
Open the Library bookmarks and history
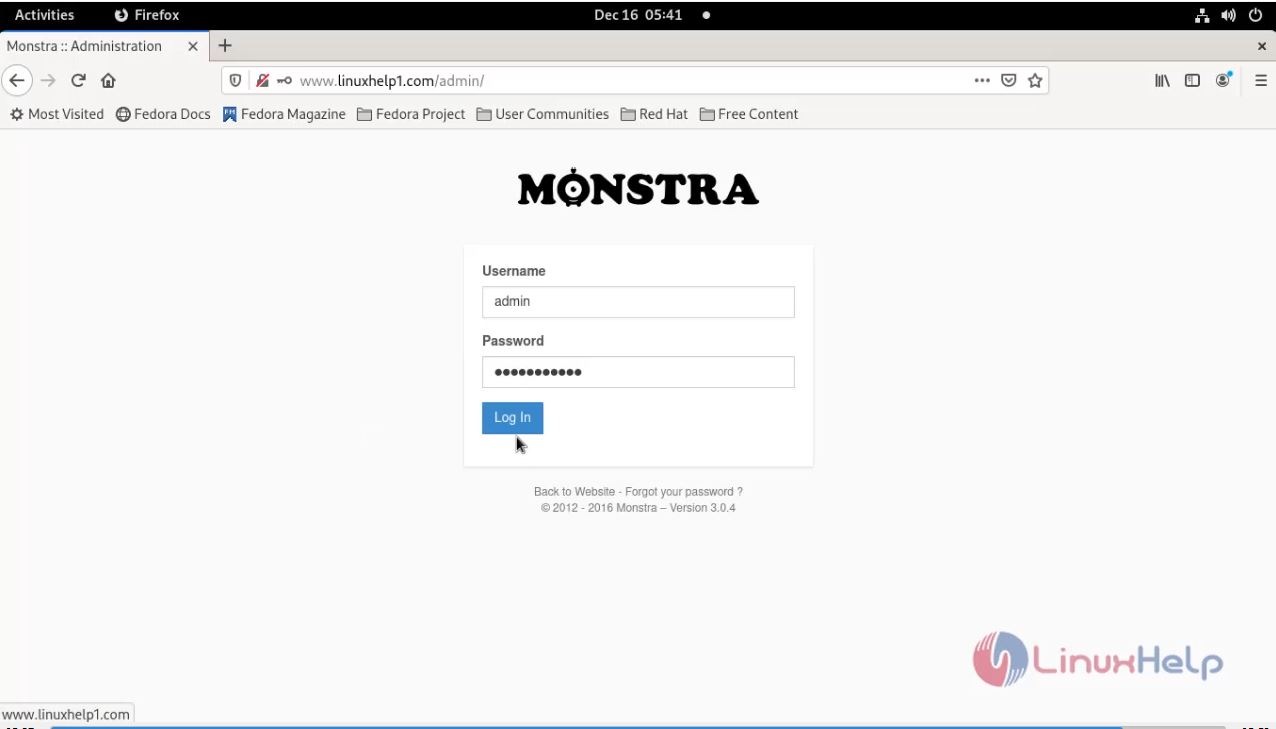pyautogui.click(x=1162, y=81)
